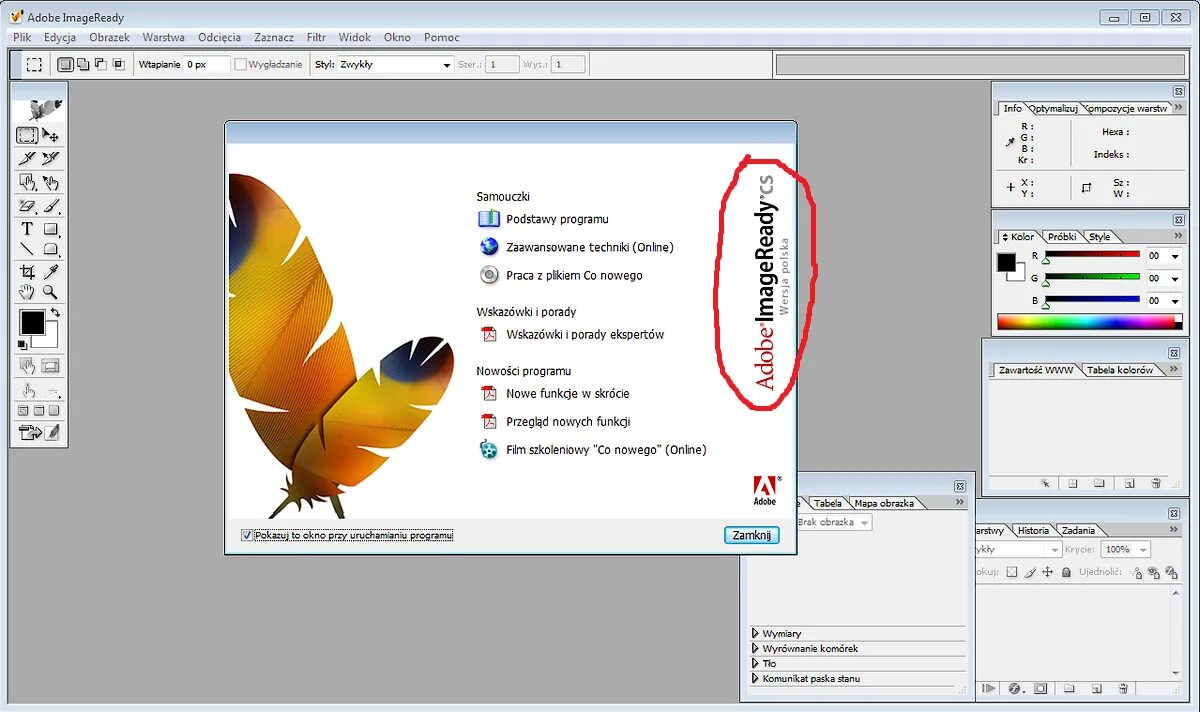Select the Slice Select tool
This screenshot has width=1200, height=712.
coord(50,157)
